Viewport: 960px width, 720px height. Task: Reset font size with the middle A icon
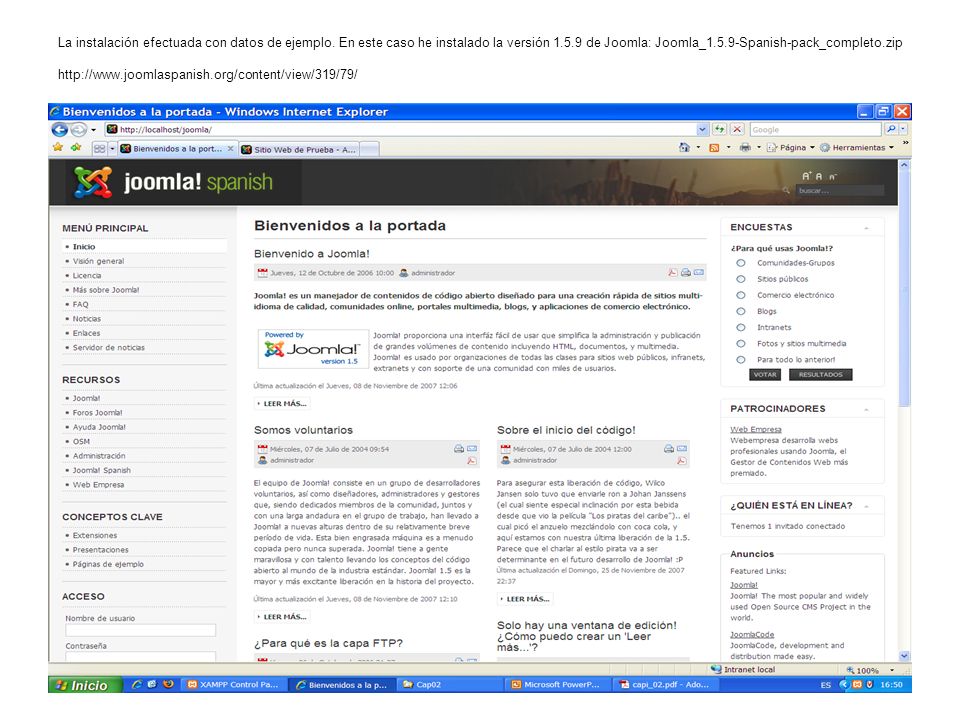pyautogui.click(x=819, y=176)
